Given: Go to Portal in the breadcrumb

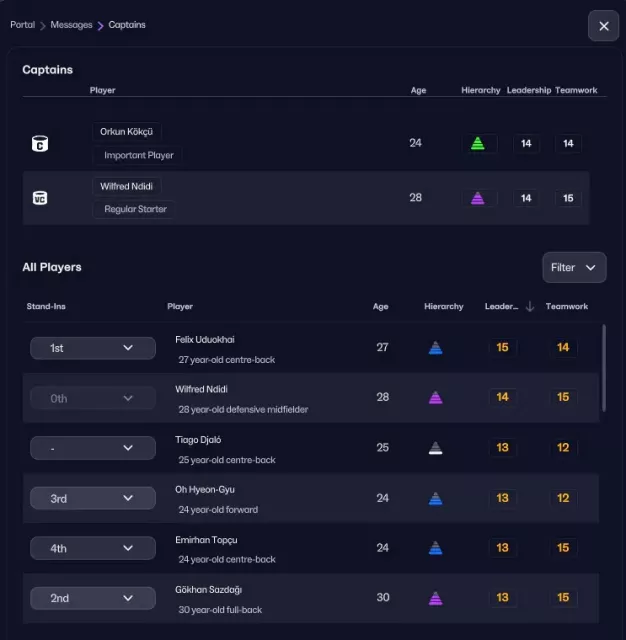Looking at the screenshot, I should [x=22, y=25].
